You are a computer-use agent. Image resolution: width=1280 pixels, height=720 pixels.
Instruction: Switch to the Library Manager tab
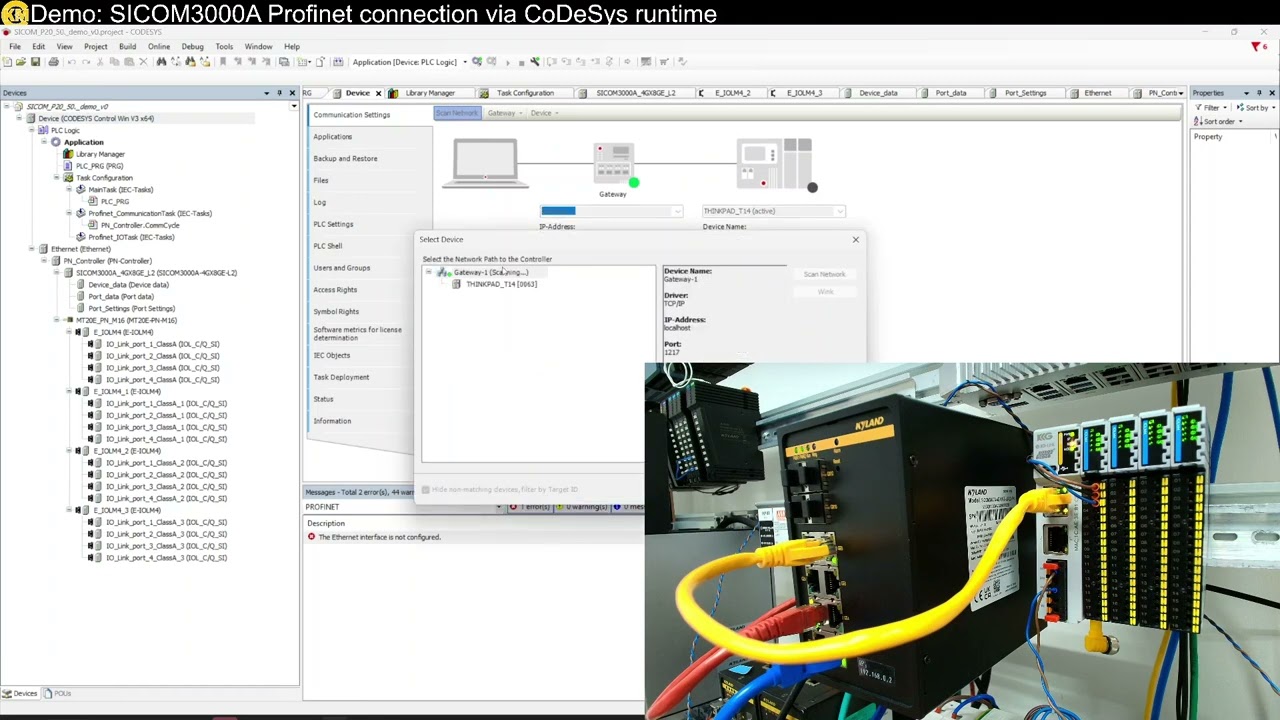[430, 93]
